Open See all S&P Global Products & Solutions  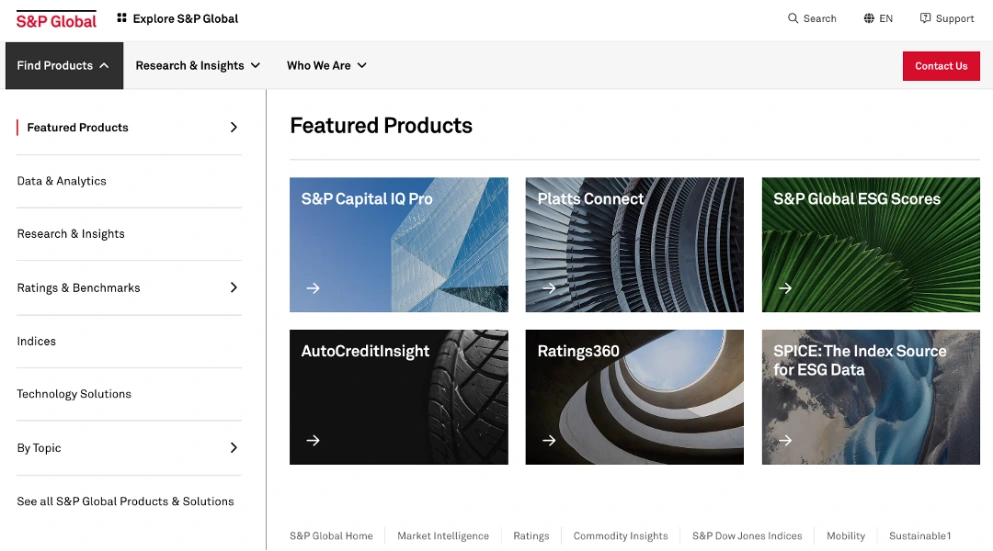point(125,501)
